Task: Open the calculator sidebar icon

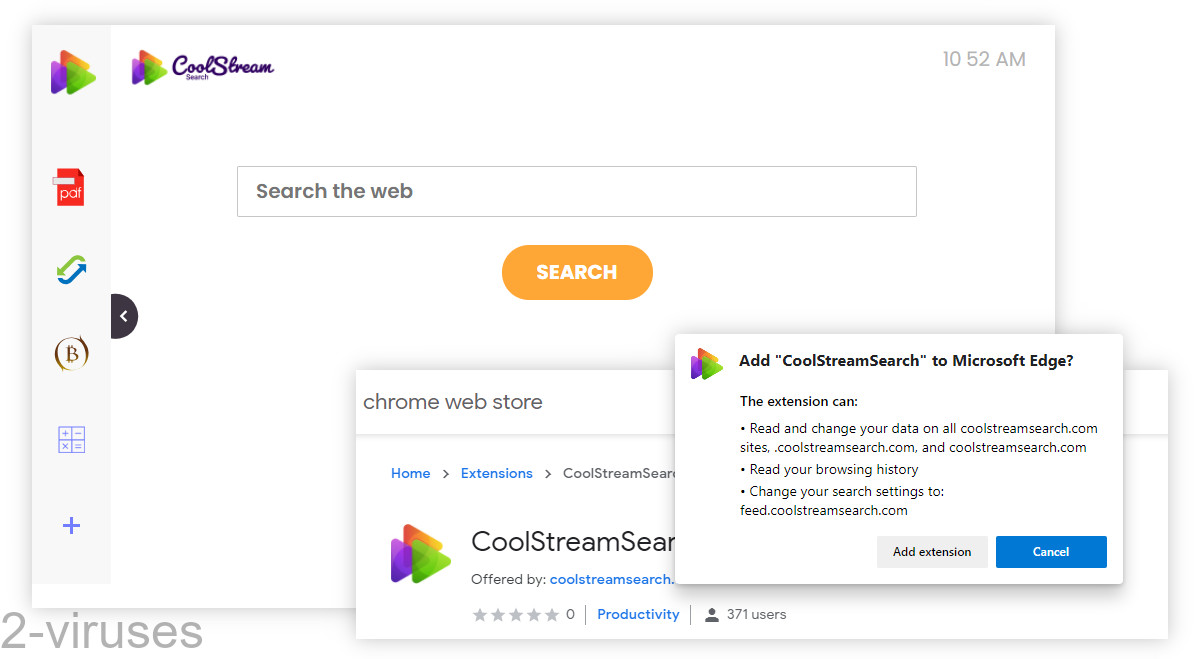Action: click(70, 439)
